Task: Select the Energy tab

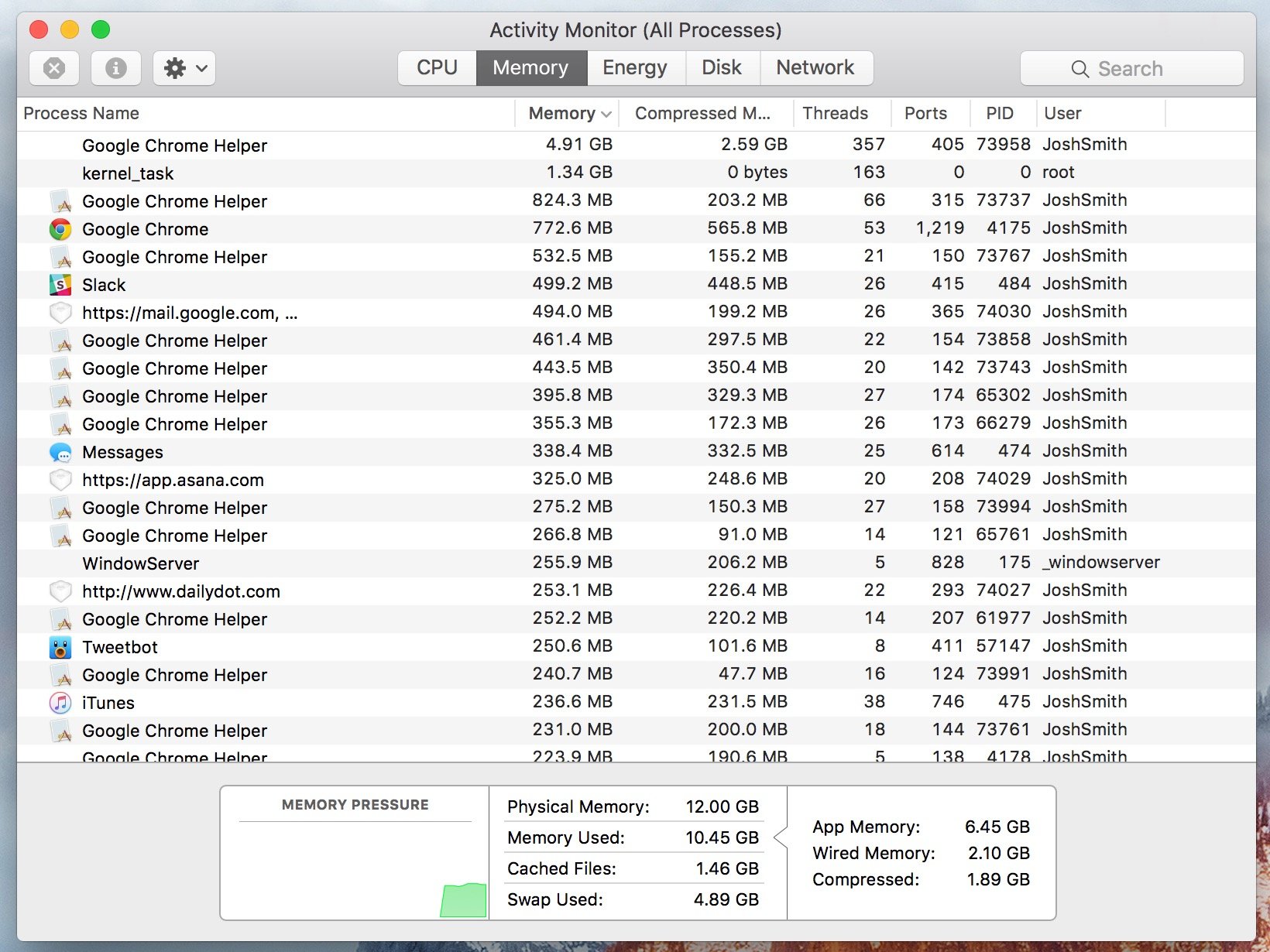Action: click(x=635, y=67)
